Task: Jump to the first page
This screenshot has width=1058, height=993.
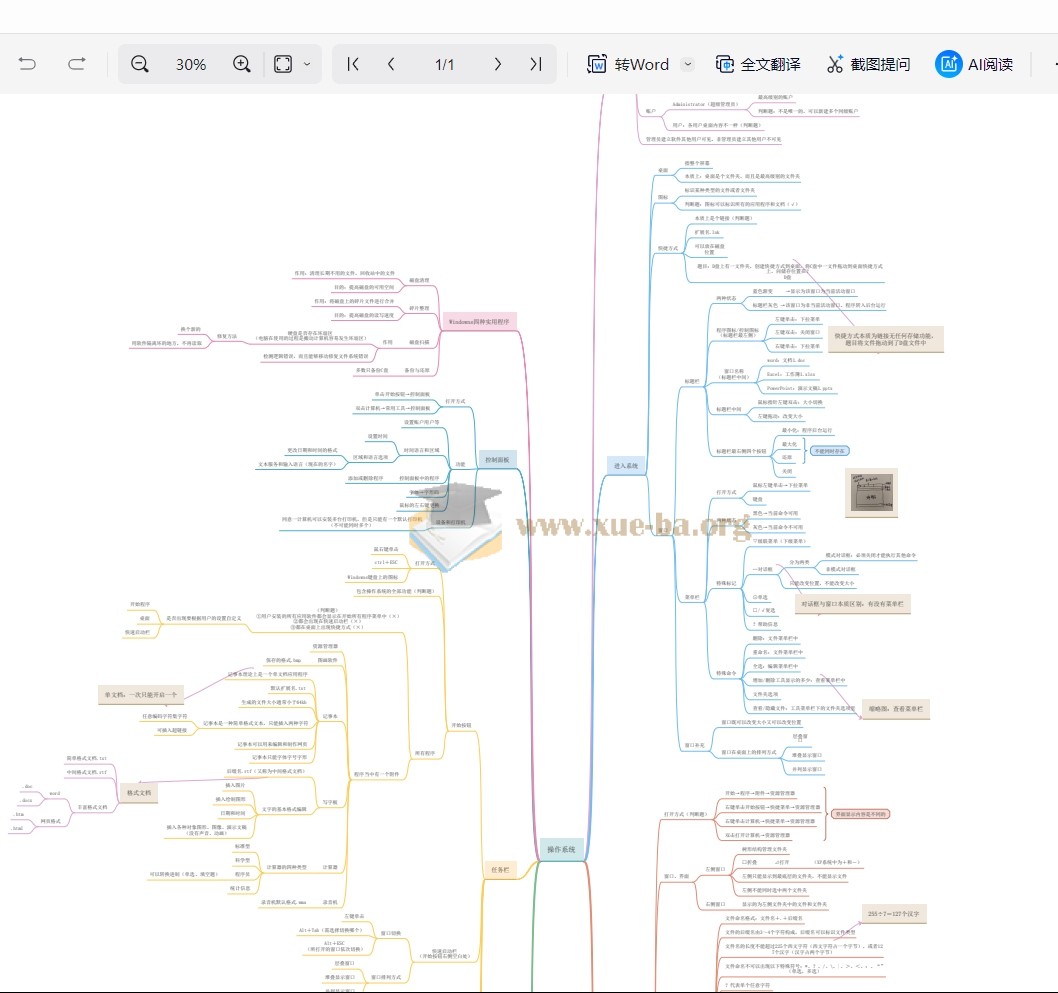Action: 353,64
